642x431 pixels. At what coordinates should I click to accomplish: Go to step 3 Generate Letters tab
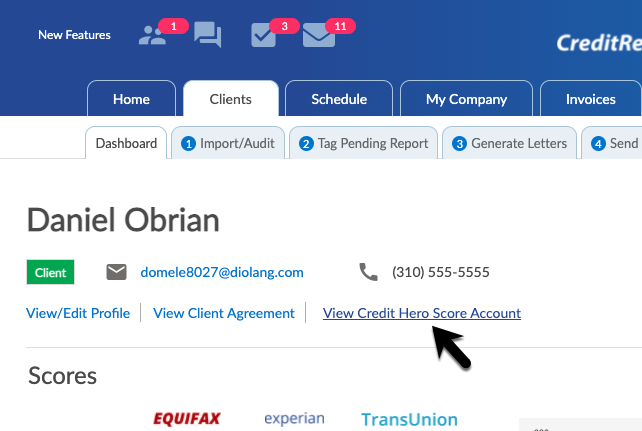click(509, 143)
